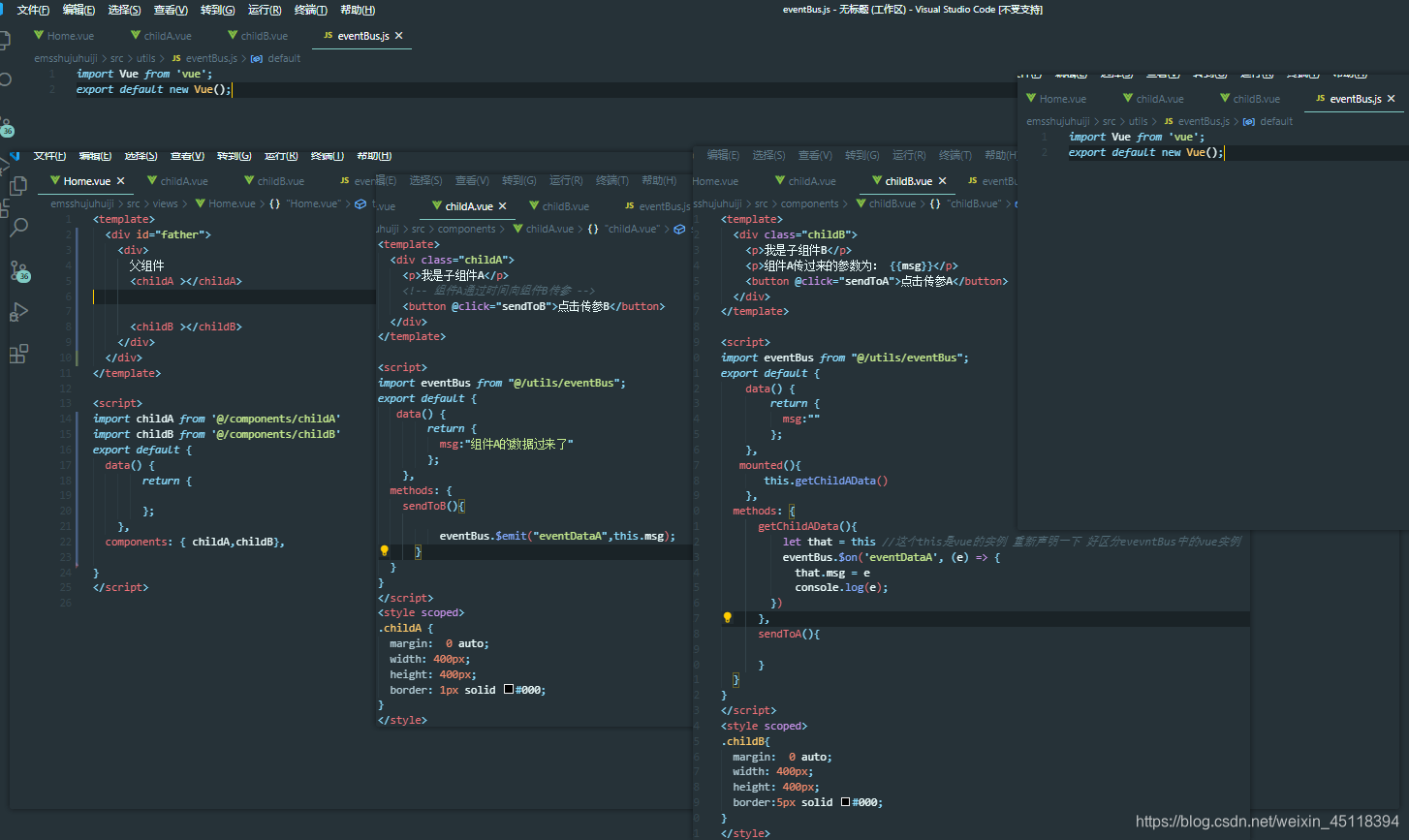Viewport: 1409px width, 840px height.
Task: Click '@/utils/eventBus' import path in childA.vue
Action: (x=567, y=383)
